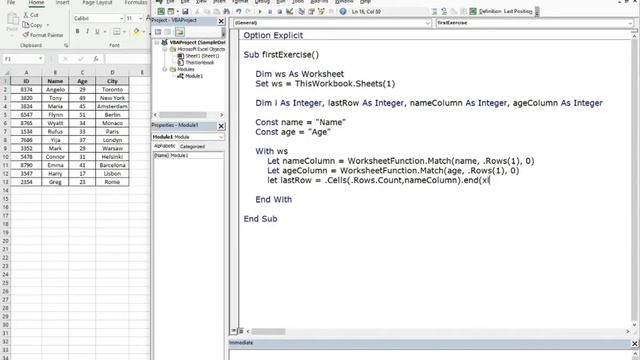Image resolution: width=640 pixels, height=360 pixels.
Task: Click Procedure View button at code window bottom
Action: [x=234, y=331]
